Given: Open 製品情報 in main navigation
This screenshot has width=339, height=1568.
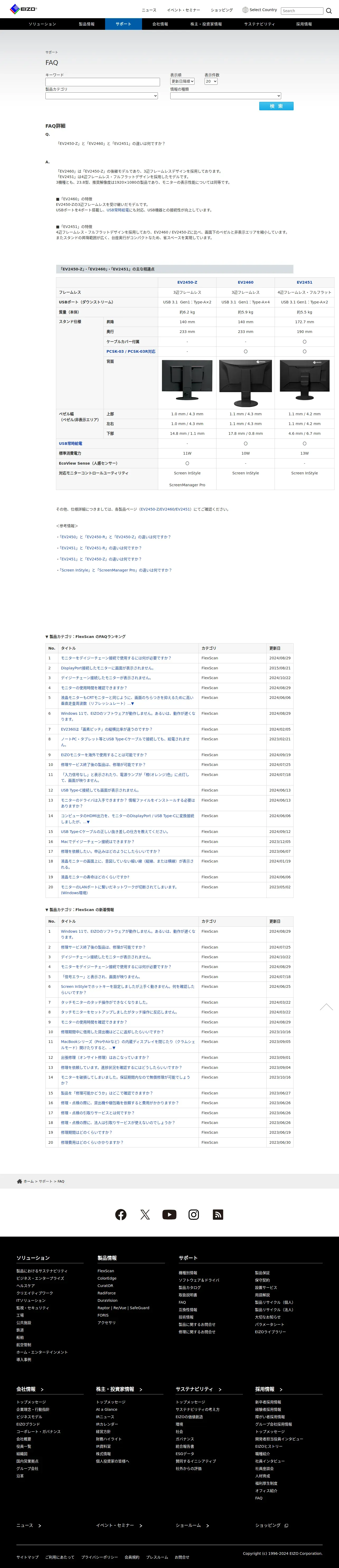Looking at the screenshot, I should point(86,24).
